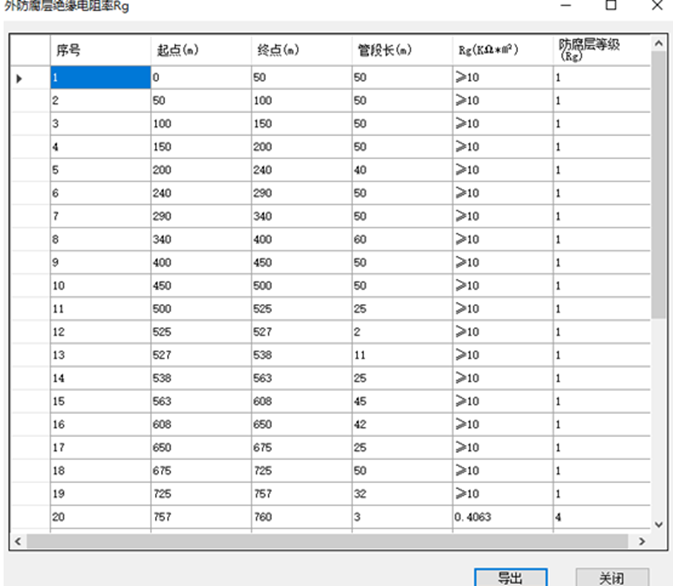Click the 管段长 cell in row 8
The image size is (673, 586).
[x=401, y=240]
